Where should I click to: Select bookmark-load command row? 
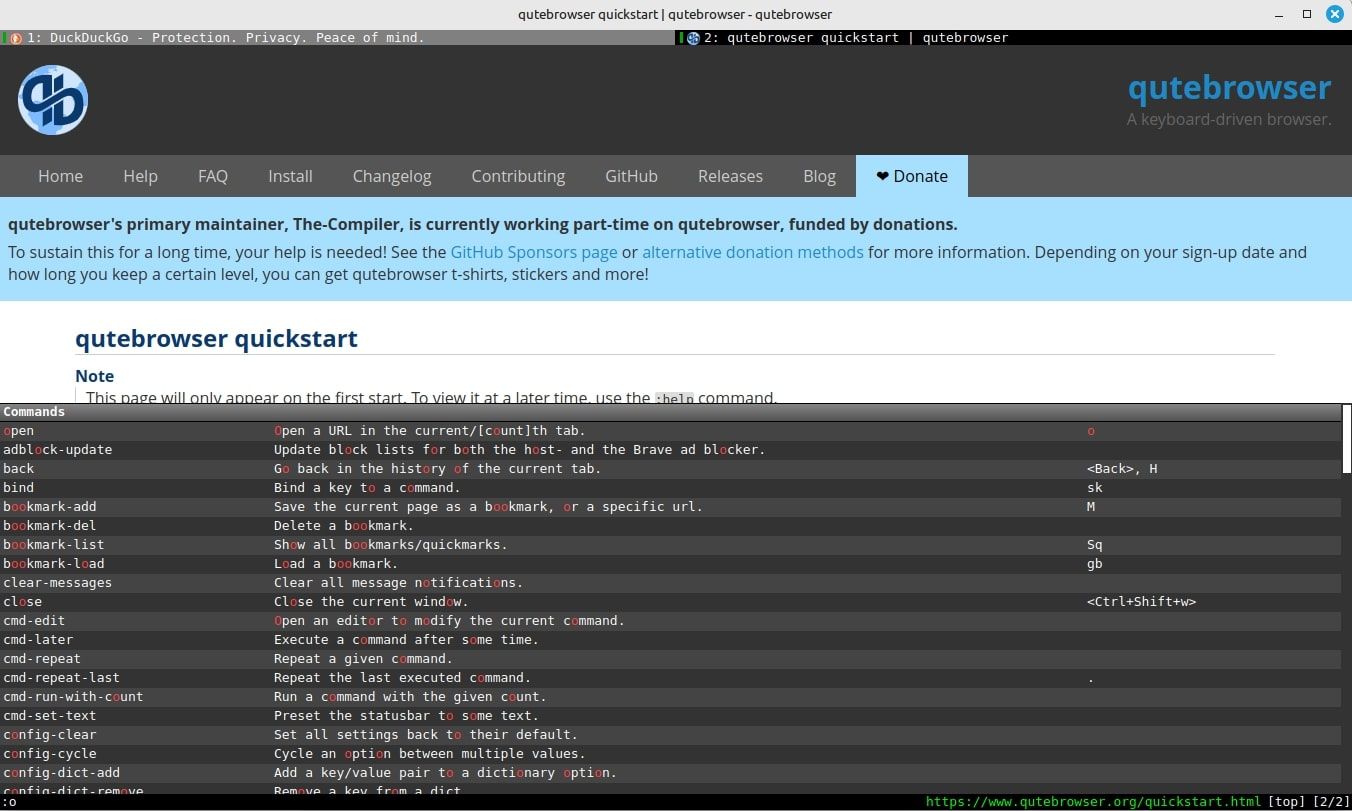670,564
